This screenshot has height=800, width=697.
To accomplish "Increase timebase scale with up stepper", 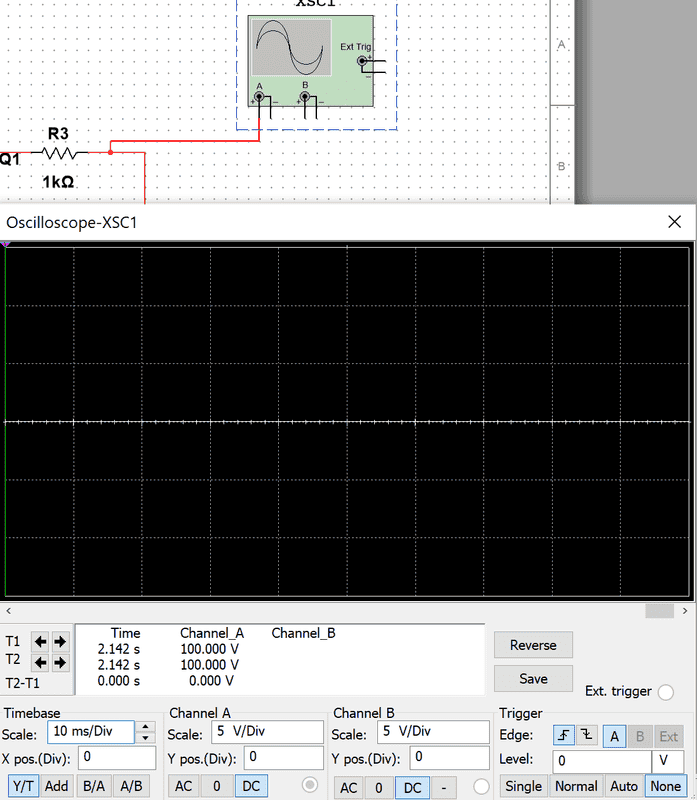I will click(146, 726).
